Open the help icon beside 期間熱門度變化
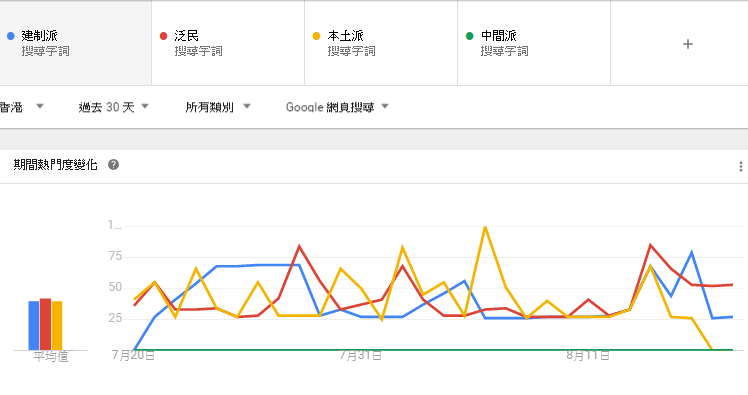 (x=113, y=165)
